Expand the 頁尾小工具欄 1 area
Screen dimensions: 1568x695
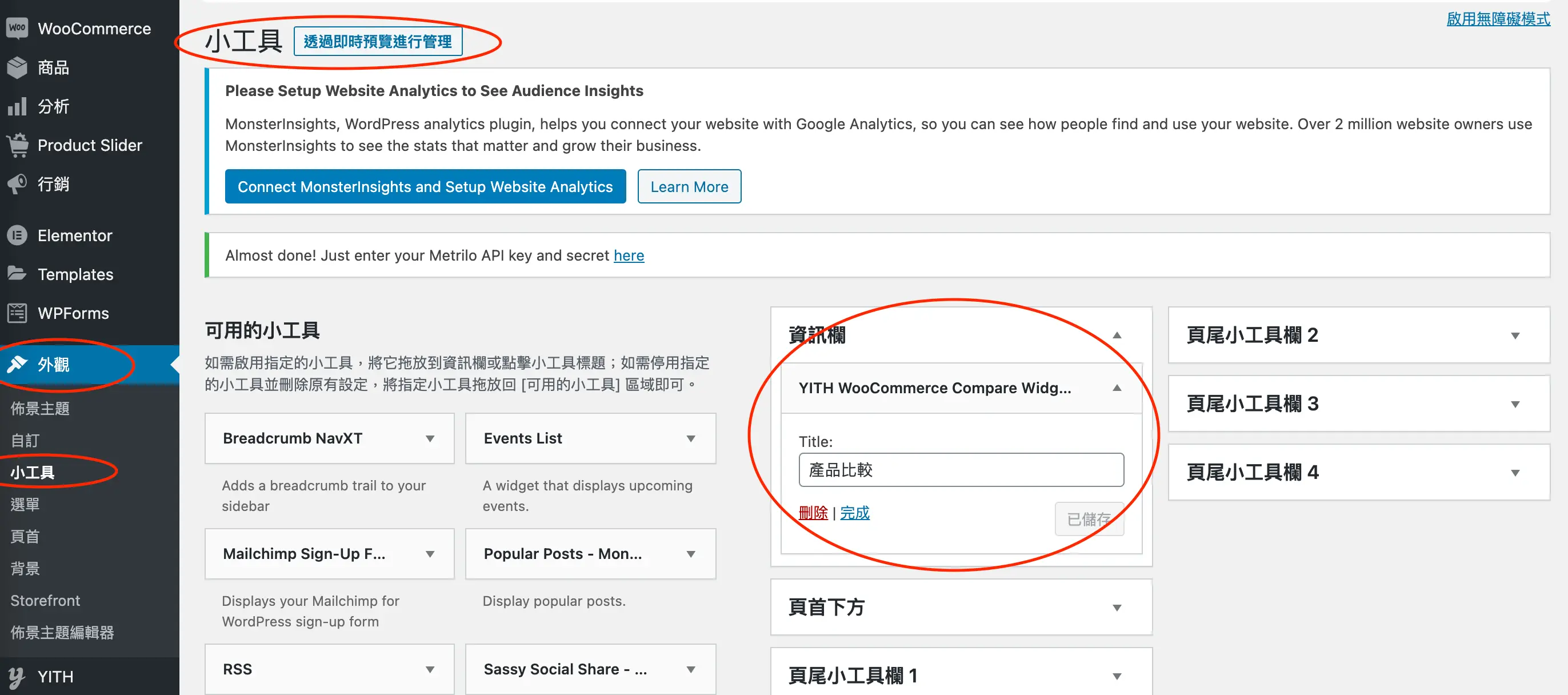click(1117, 676)
